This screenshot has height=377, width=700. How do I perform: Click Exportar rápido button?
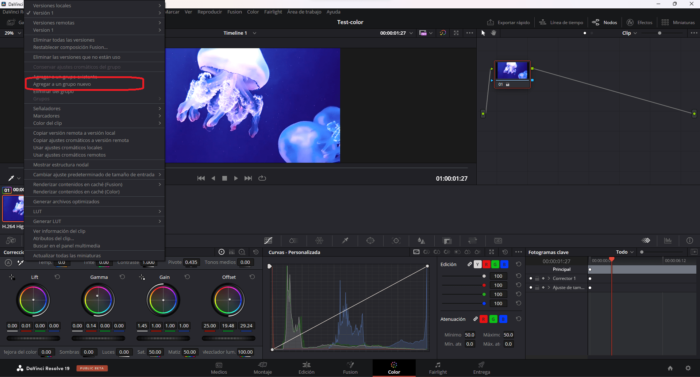tap(508, 22)
